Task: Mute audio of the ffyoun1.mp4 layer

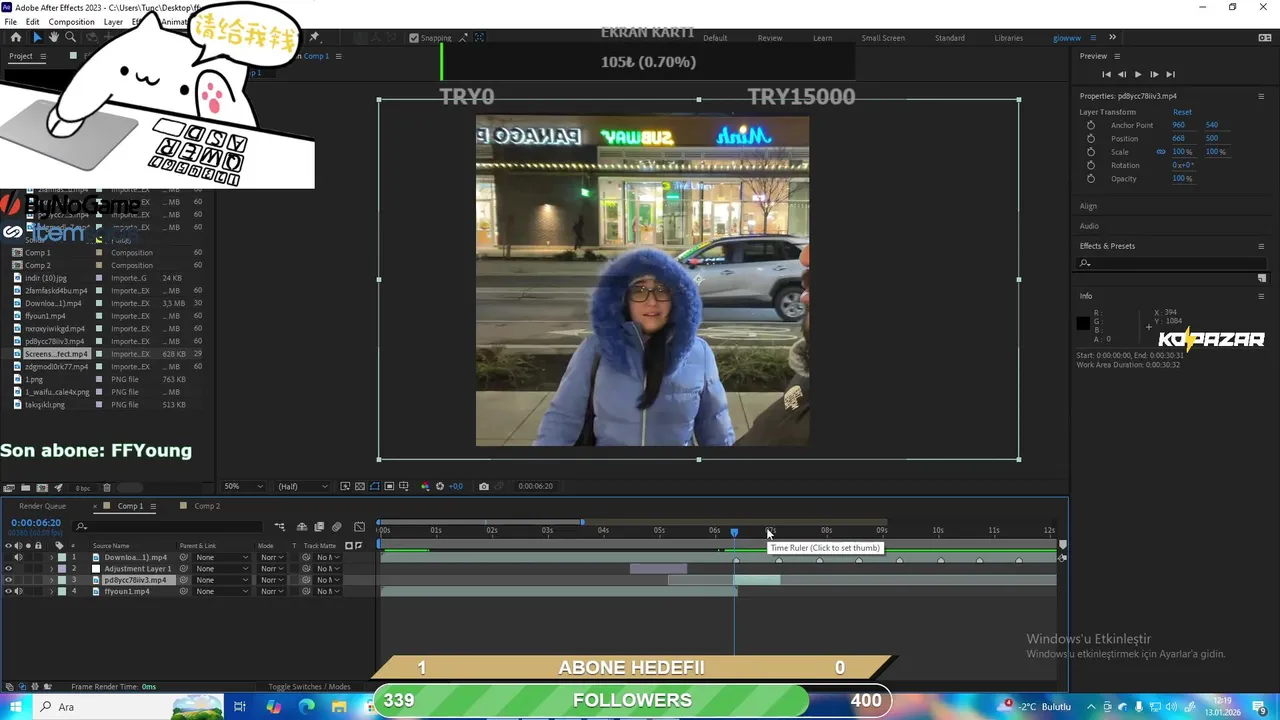Action: [x=18, y=591]
